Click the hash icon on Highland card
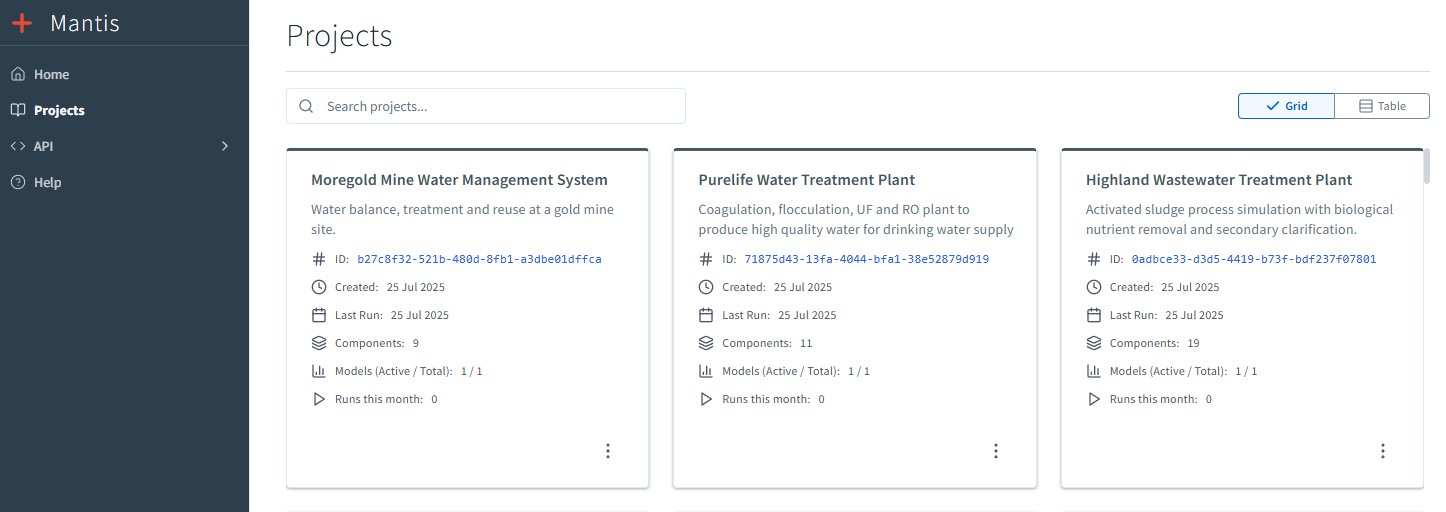The height and width of the screenshot is (512, 1446). (1094, 259)
